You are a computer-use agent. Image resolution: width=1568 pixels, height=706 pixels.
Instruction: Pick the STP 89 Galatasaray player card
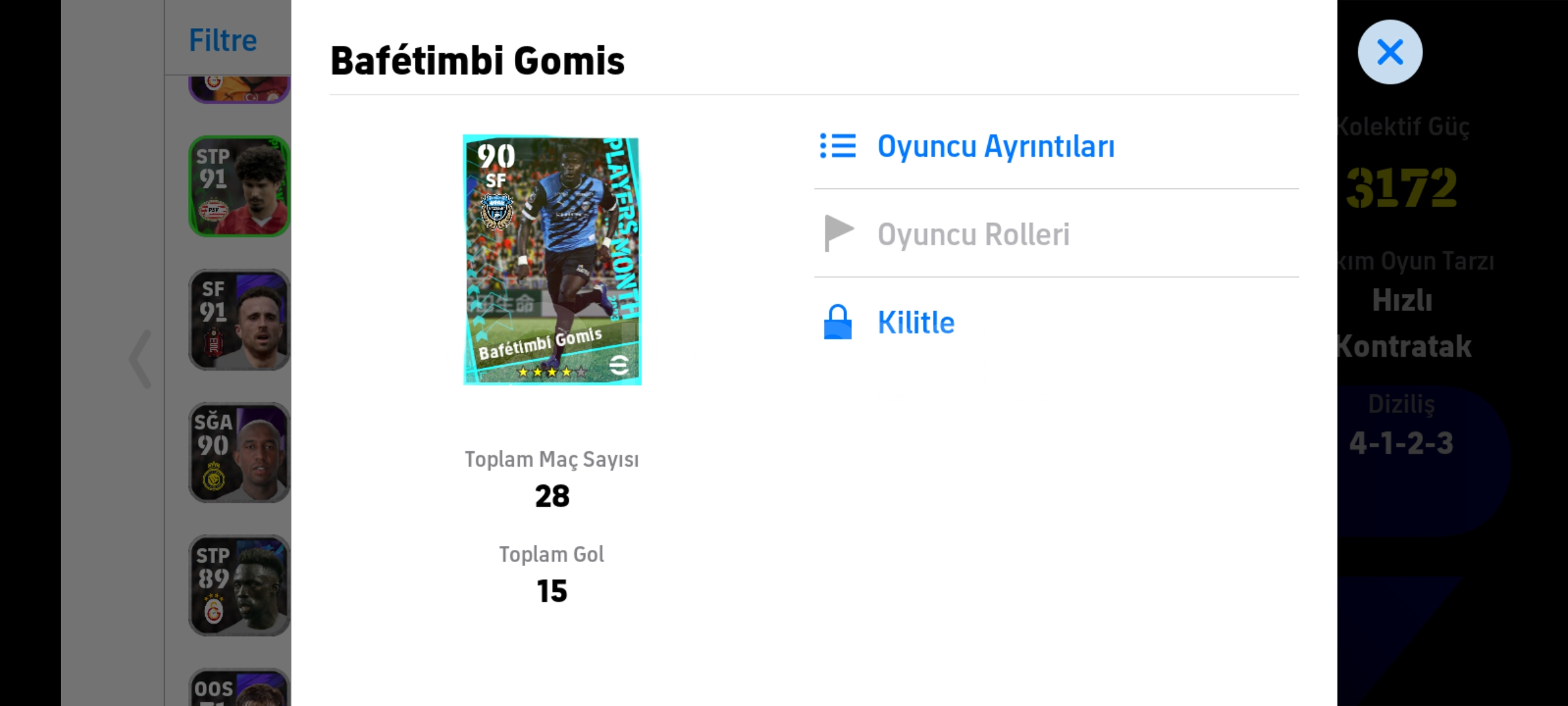point(240,586)
